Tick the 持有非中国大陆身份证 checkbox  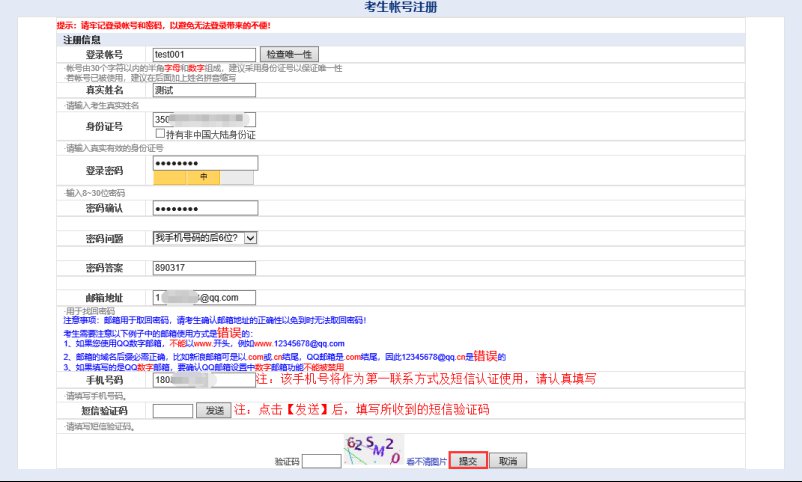160,133
